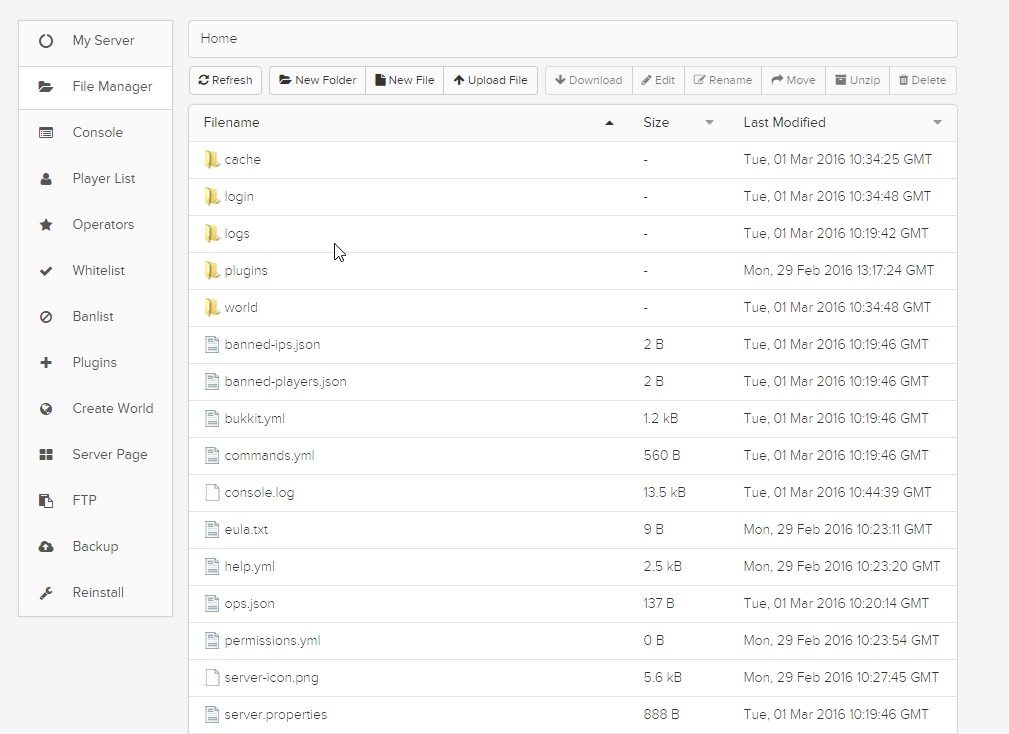Click the My Server power icon

pos(46,41)
